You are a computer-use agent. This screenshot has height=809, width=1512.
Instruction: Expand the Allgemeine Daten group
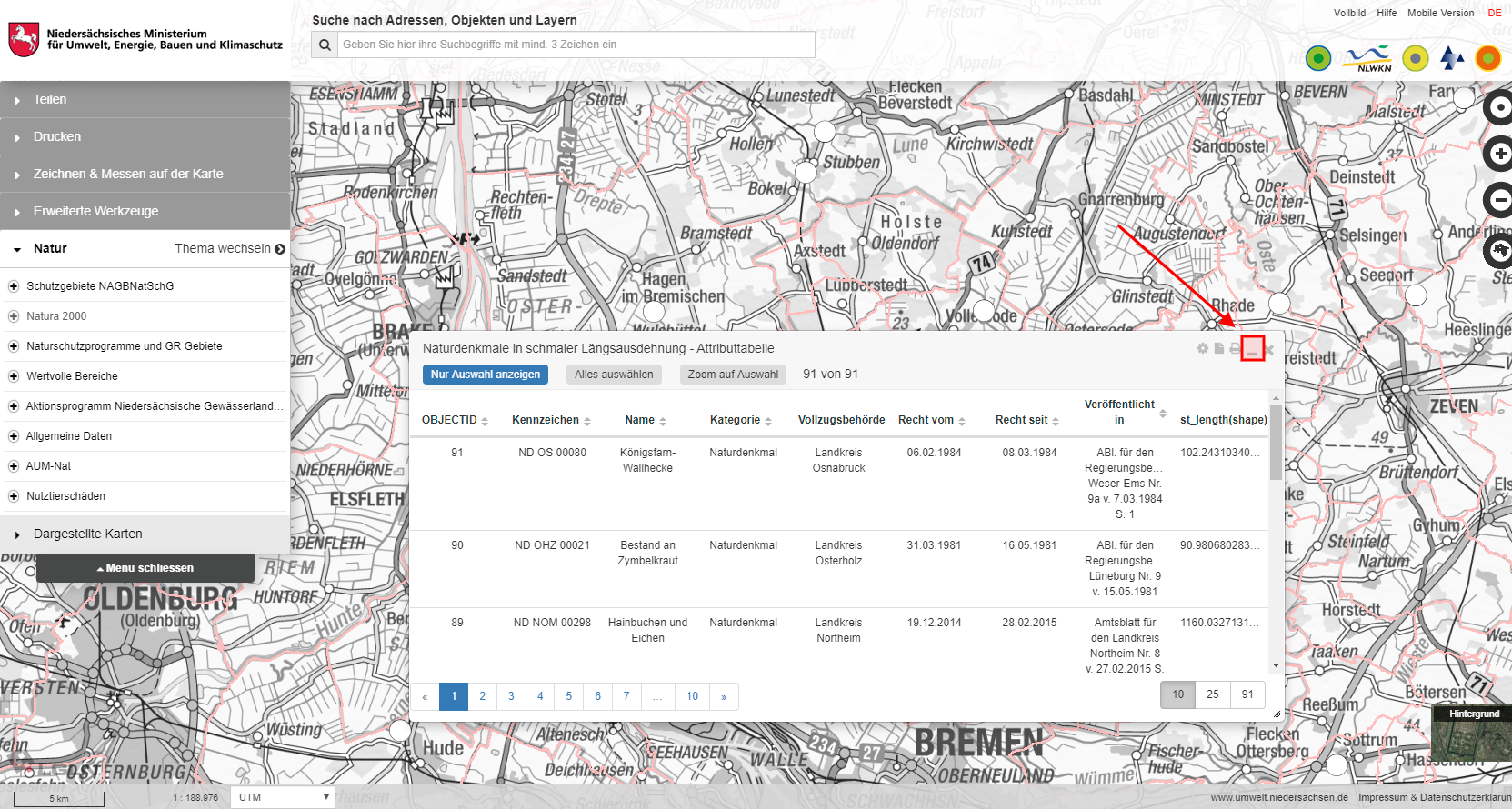point(14,436)
